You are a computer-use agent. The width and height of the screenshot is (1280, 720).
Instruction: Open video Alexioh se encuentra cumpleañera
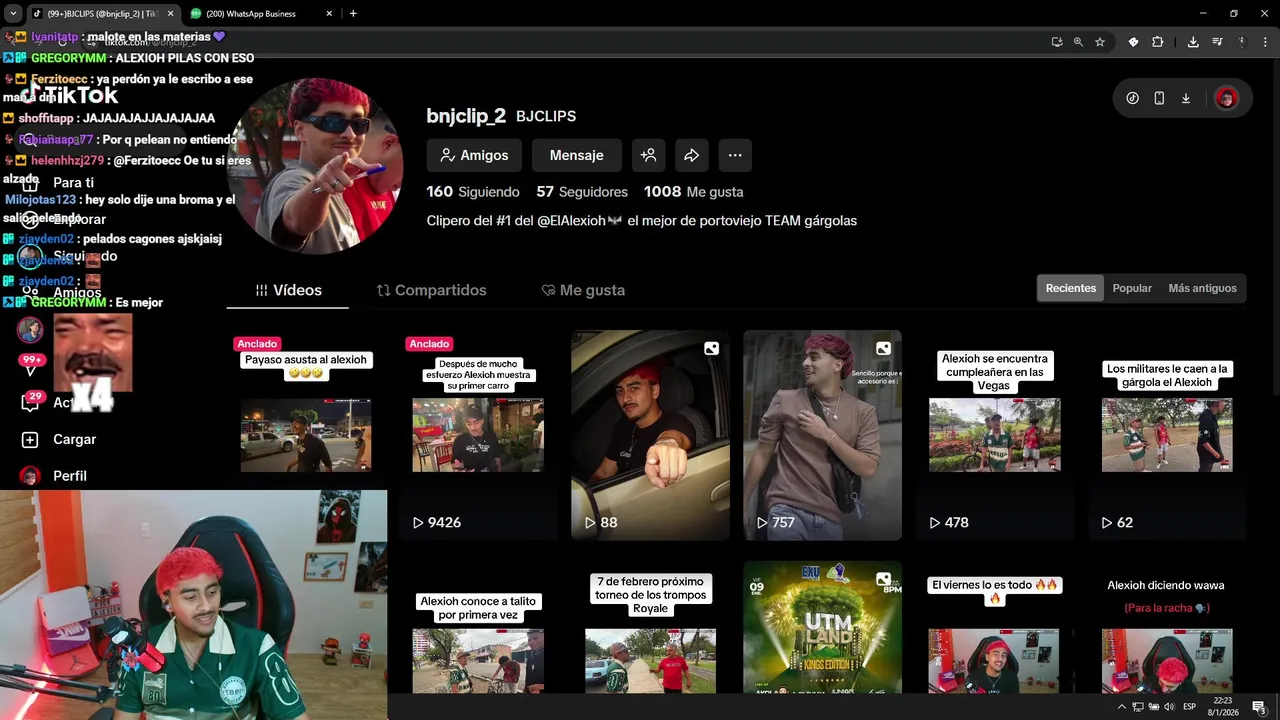994,435
